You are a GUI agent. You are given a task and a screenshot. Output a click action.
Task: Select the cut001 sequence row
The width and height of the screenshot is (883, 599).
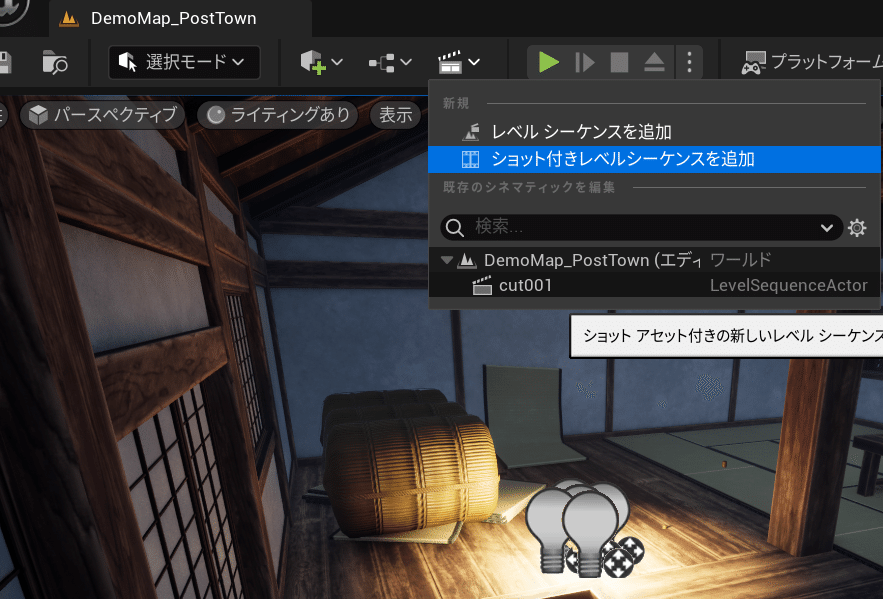(654, 285)
